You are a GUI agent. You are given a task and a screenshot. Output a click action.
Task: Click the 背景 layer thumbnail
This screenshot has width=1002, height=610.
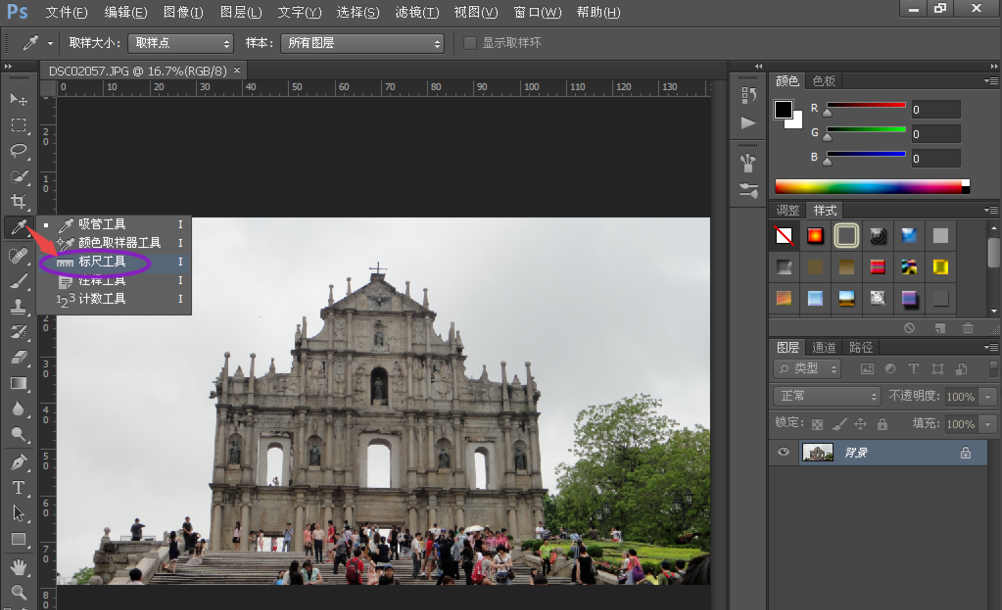tap(818, 452)
